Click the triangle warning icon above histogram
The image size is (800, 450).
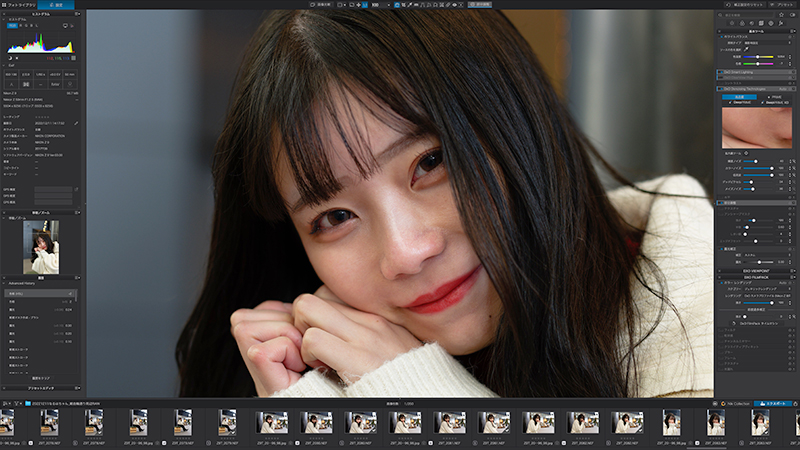(72, 26)
